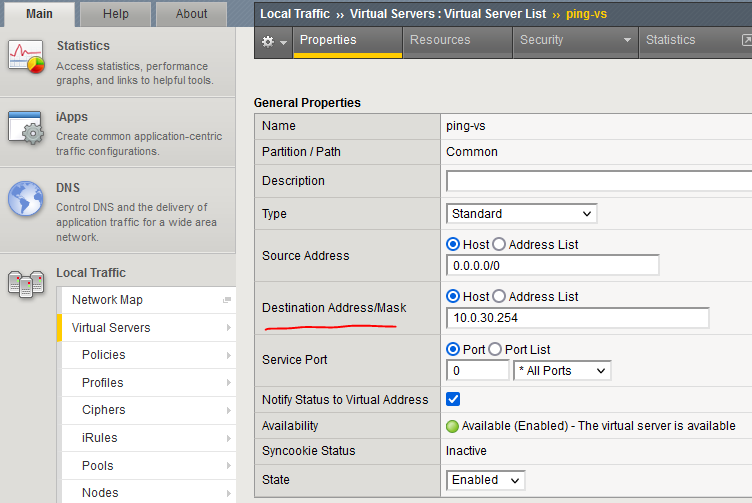Click the green availability status icon
752x503 pixels.
pos(453,426)
